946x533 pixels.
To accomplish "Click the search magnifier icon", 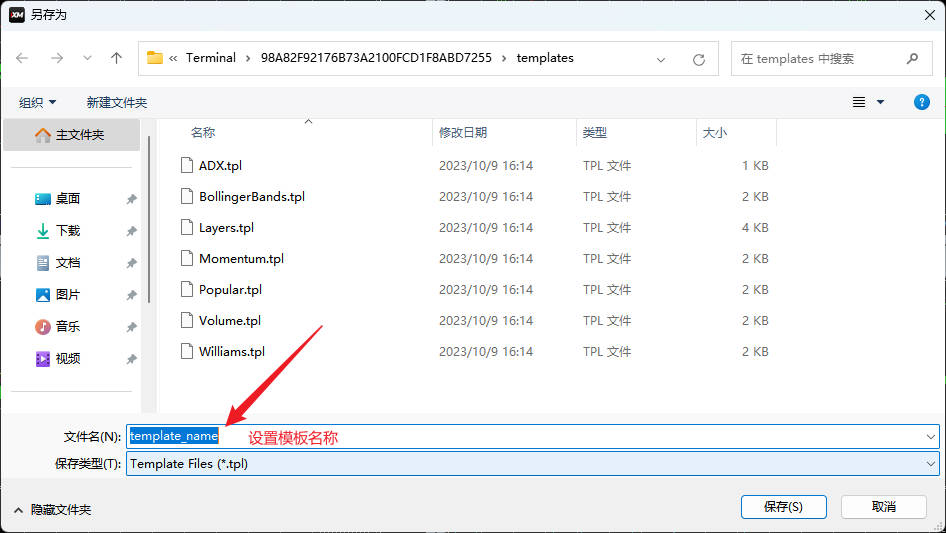I will click(x=912, y=59).
